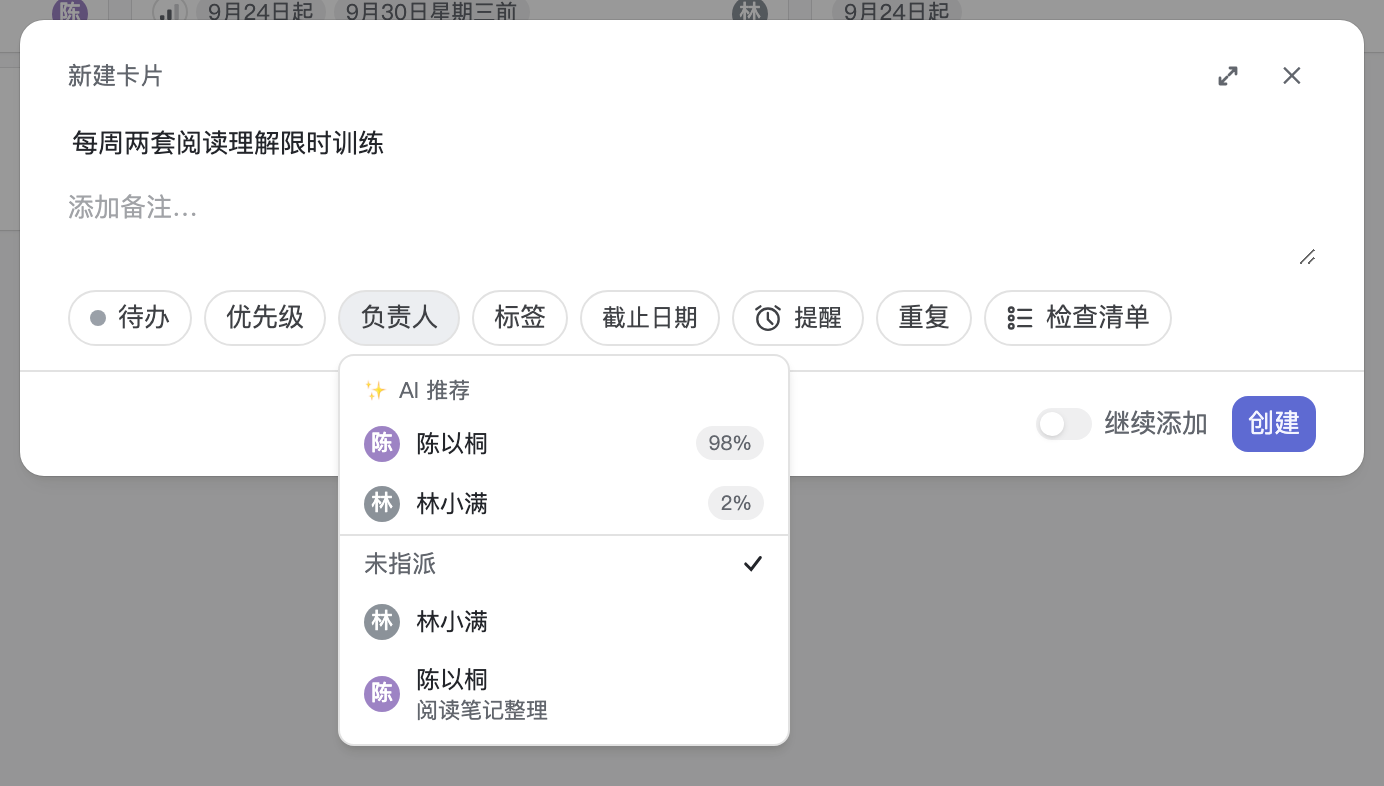
Task: Click the alarm clock icon in 提醒
Action: click(x=768, y=318)
